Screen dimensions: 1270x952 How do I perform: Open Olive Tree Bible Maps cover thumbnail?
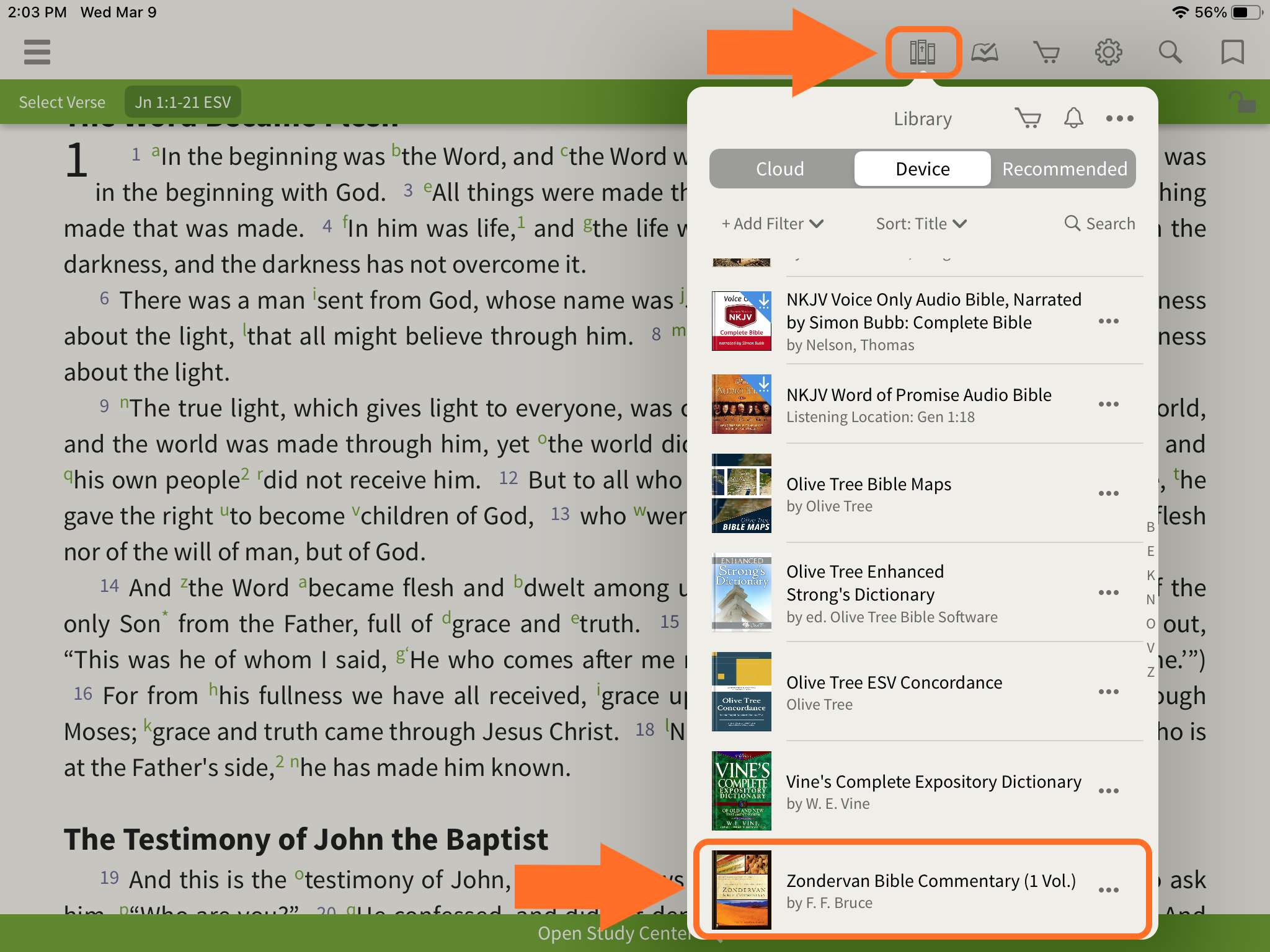click(x=742, y=493)
